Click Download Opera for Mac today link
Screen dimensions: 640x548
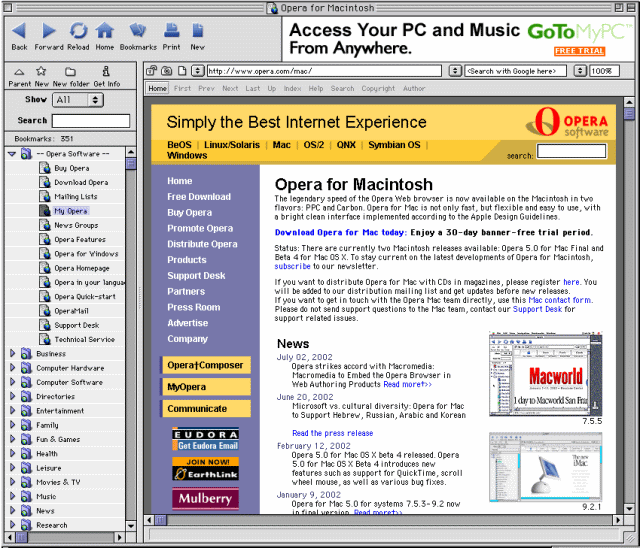point(340,233)
